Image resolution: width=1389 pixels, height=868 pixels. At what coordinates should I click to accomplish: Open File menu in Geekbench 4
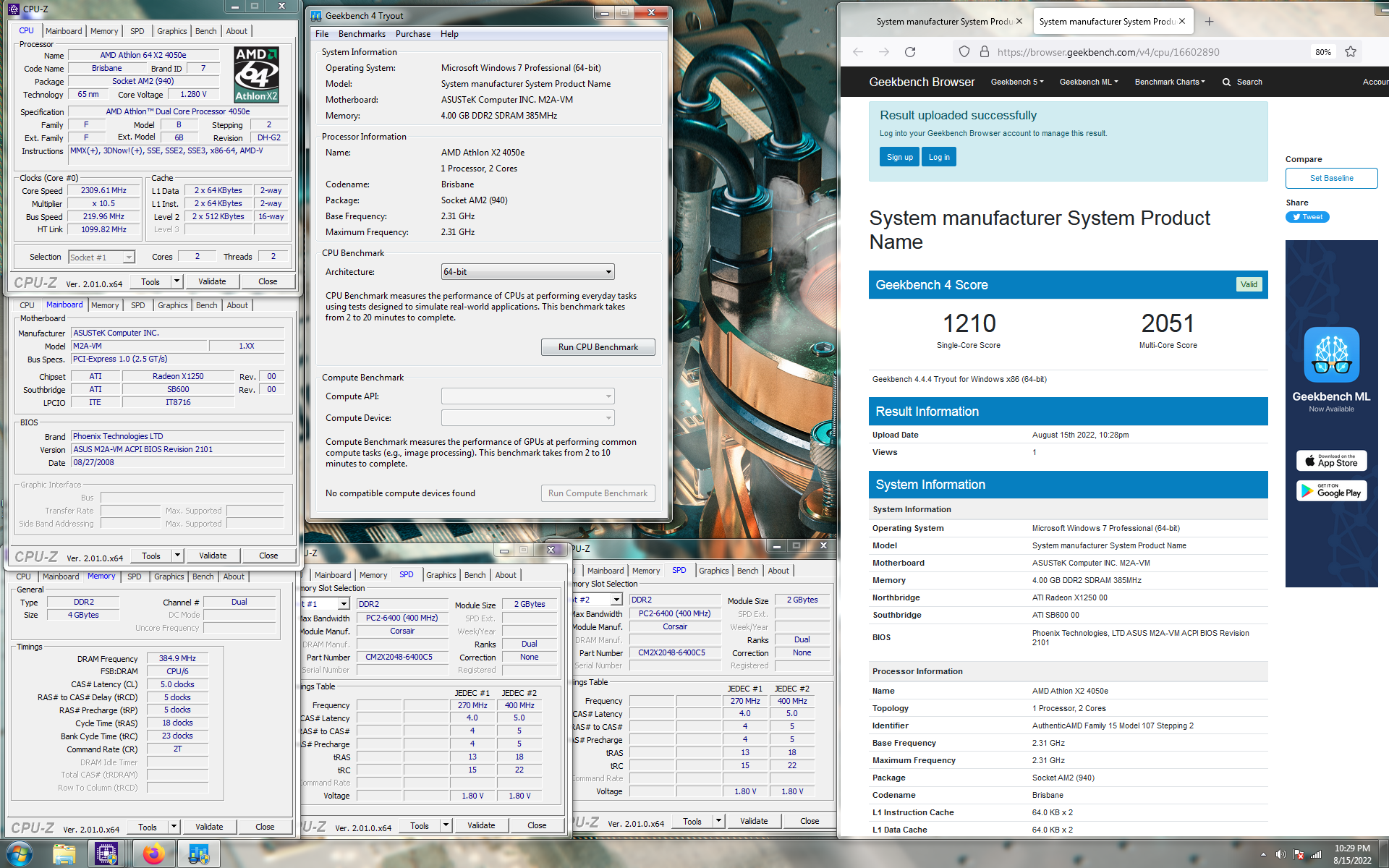click(322, 34)
